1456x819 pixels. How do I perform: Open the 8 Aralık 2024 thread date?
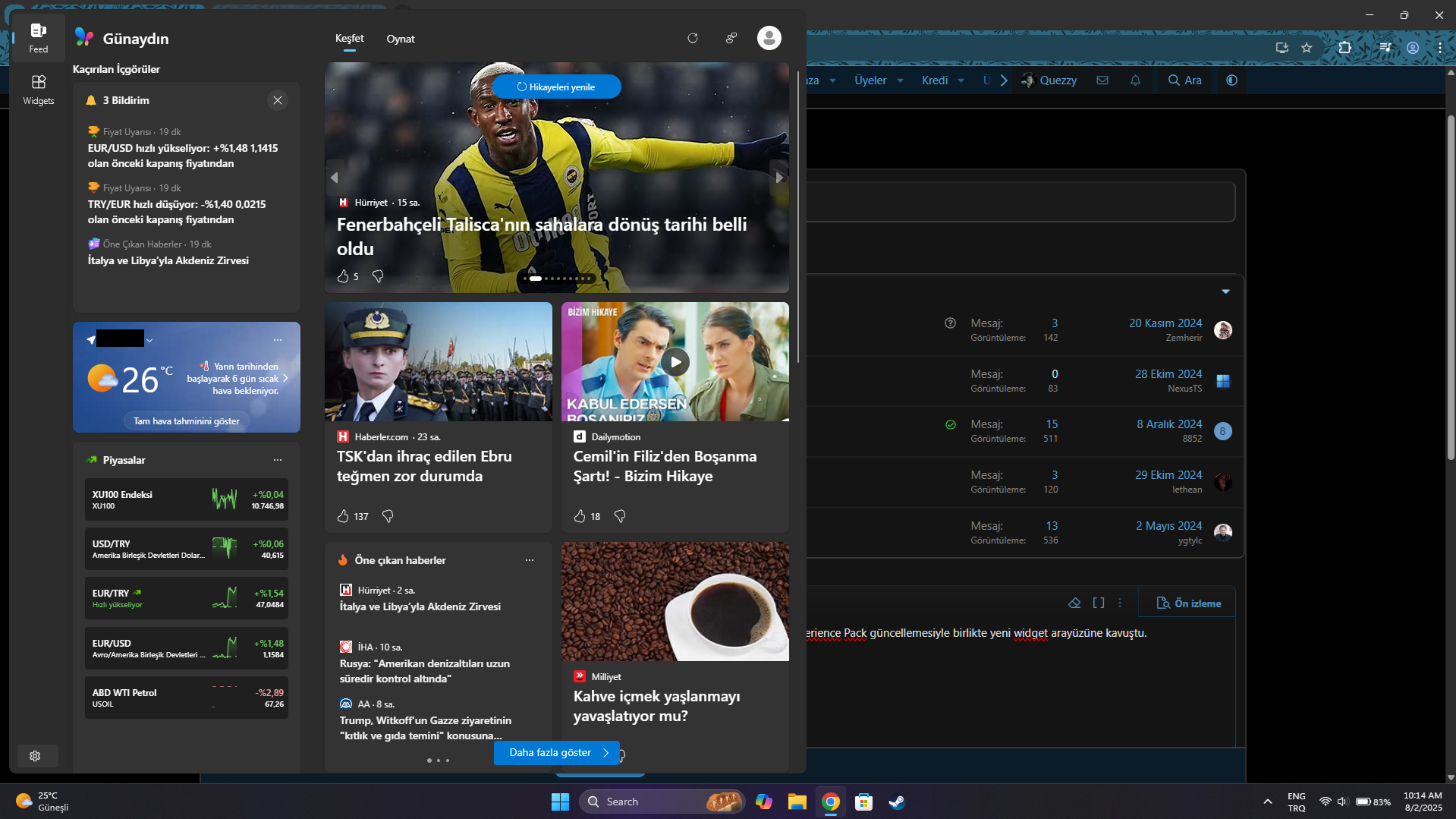point(1169,424)
